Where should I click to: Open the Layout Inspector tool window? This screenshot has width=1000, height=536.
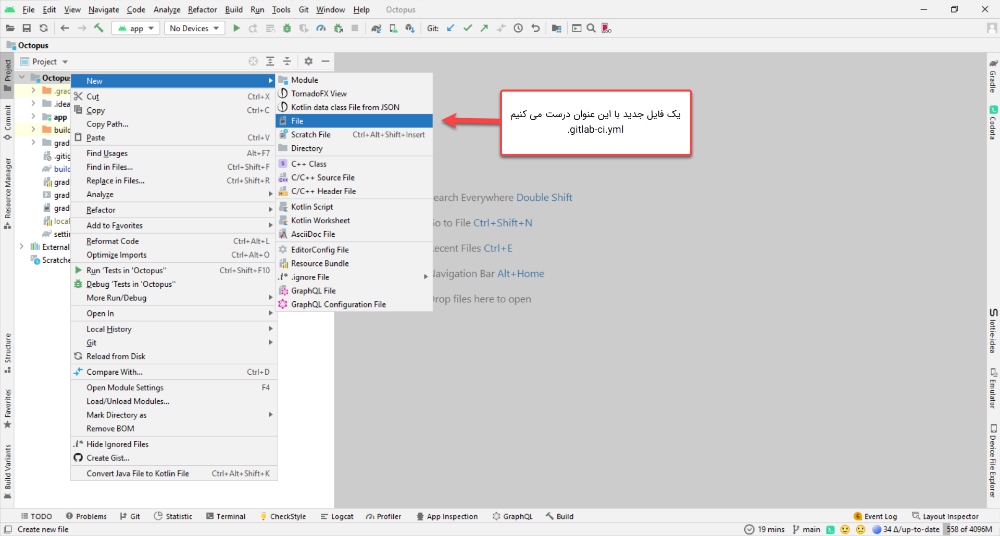click(945, 516)
